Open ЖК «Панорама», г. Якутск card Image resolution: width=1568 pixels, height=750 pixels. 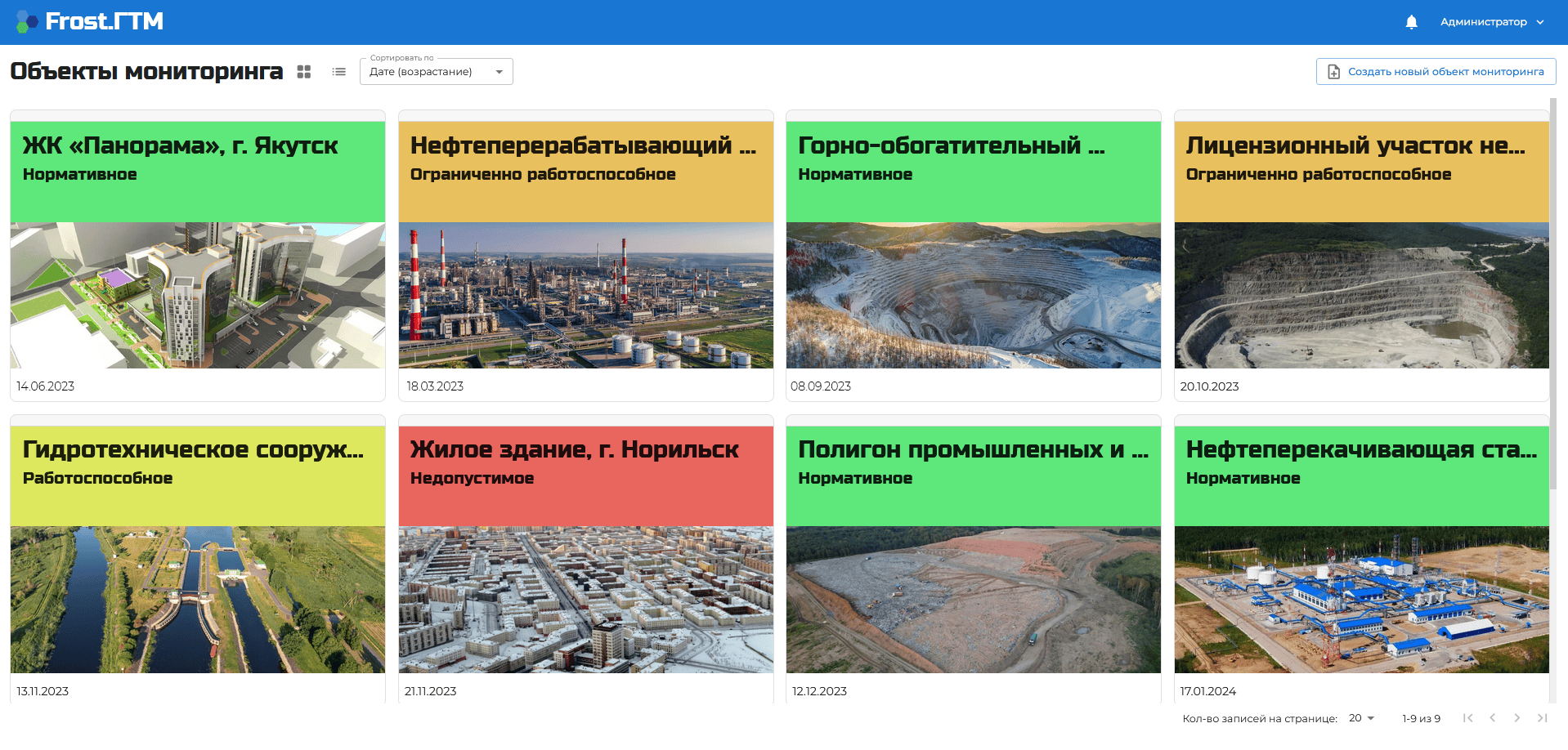198,256
